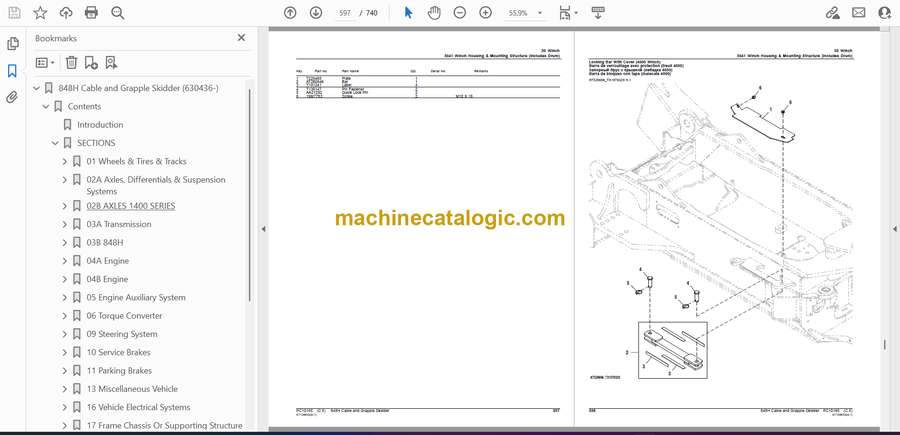This screenshot has height=435, width=900.
Task: Expand the 05 Engine Auxiliary System chevron
Action: (x=65, y=298)
